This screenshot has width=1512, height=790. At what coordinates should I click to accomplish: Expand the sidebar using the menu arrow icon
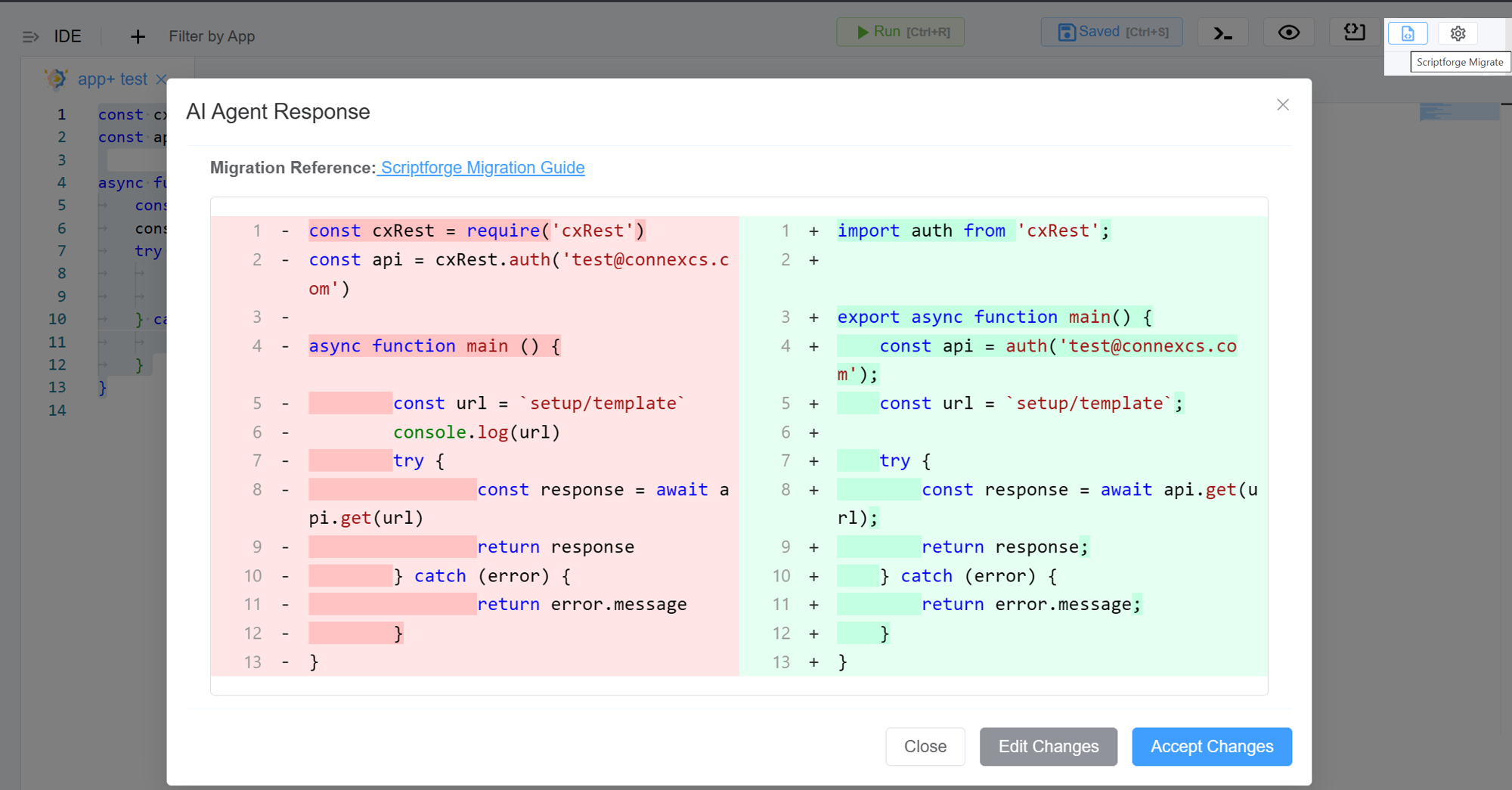[x=30, y=36]
